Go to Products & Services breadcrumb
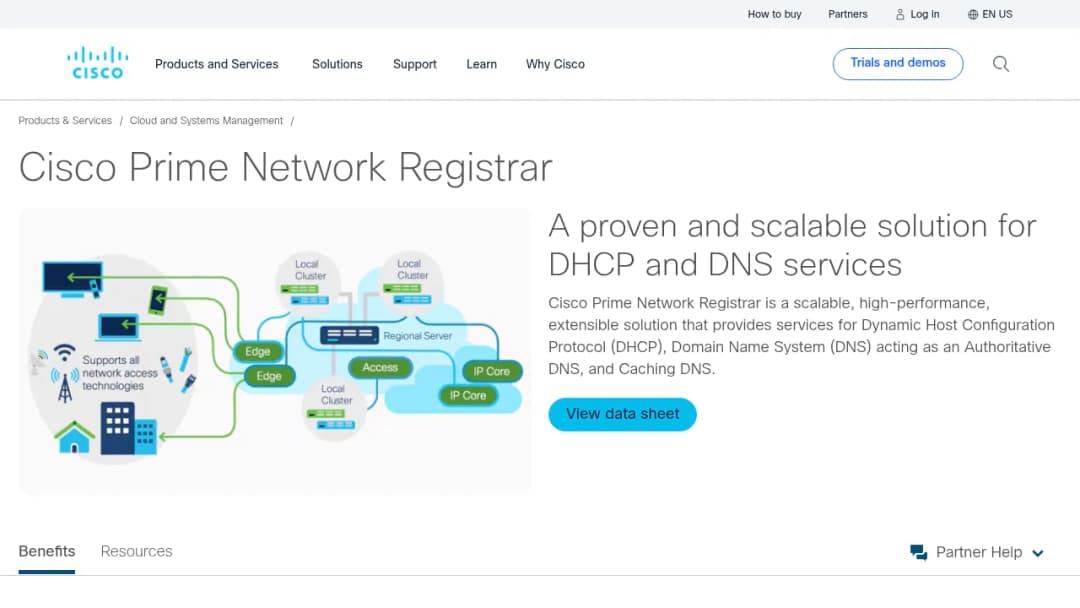 point(65,120)
